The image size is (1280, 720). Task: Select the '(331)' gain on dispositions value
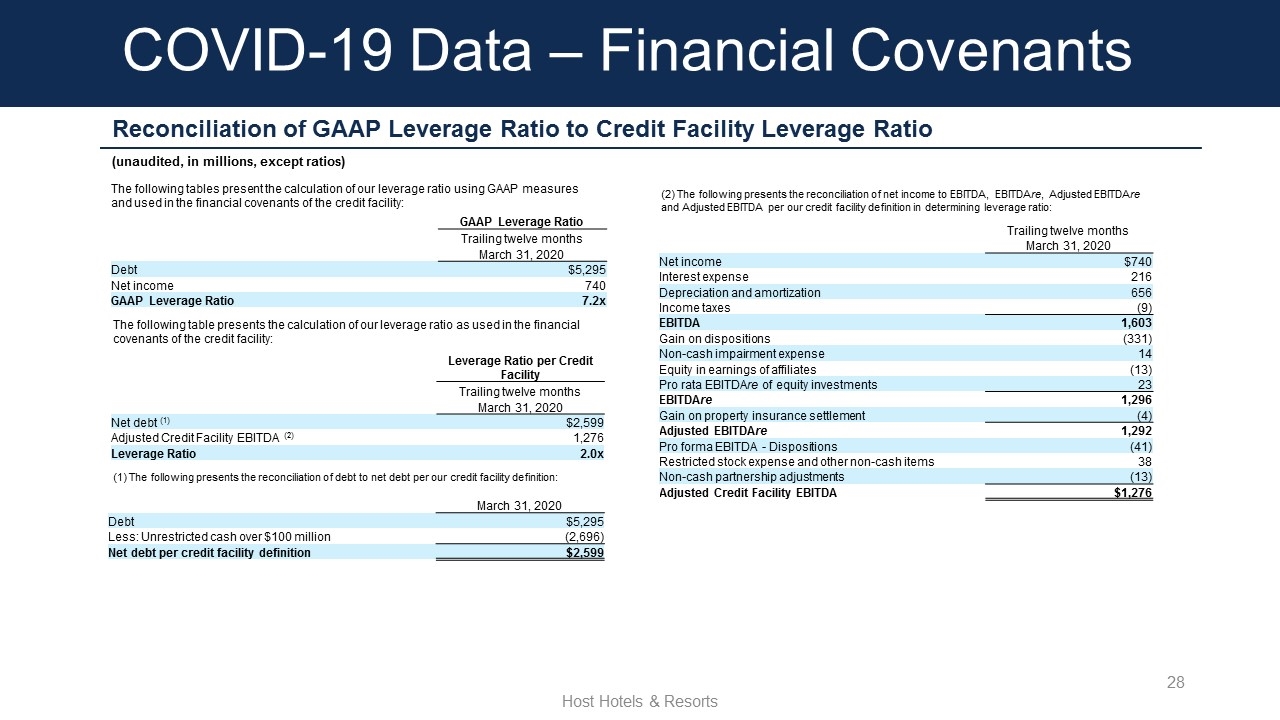(1135, 339)
